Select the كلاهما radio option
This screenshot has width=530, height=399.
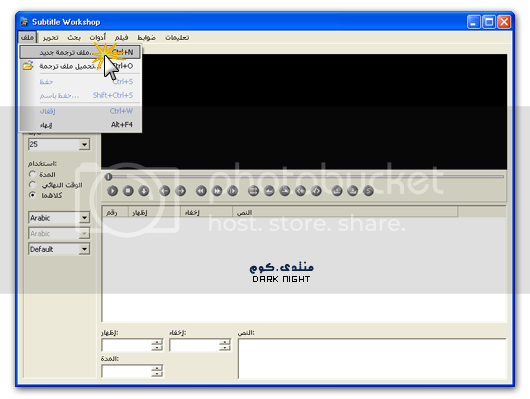coord(32,195)
